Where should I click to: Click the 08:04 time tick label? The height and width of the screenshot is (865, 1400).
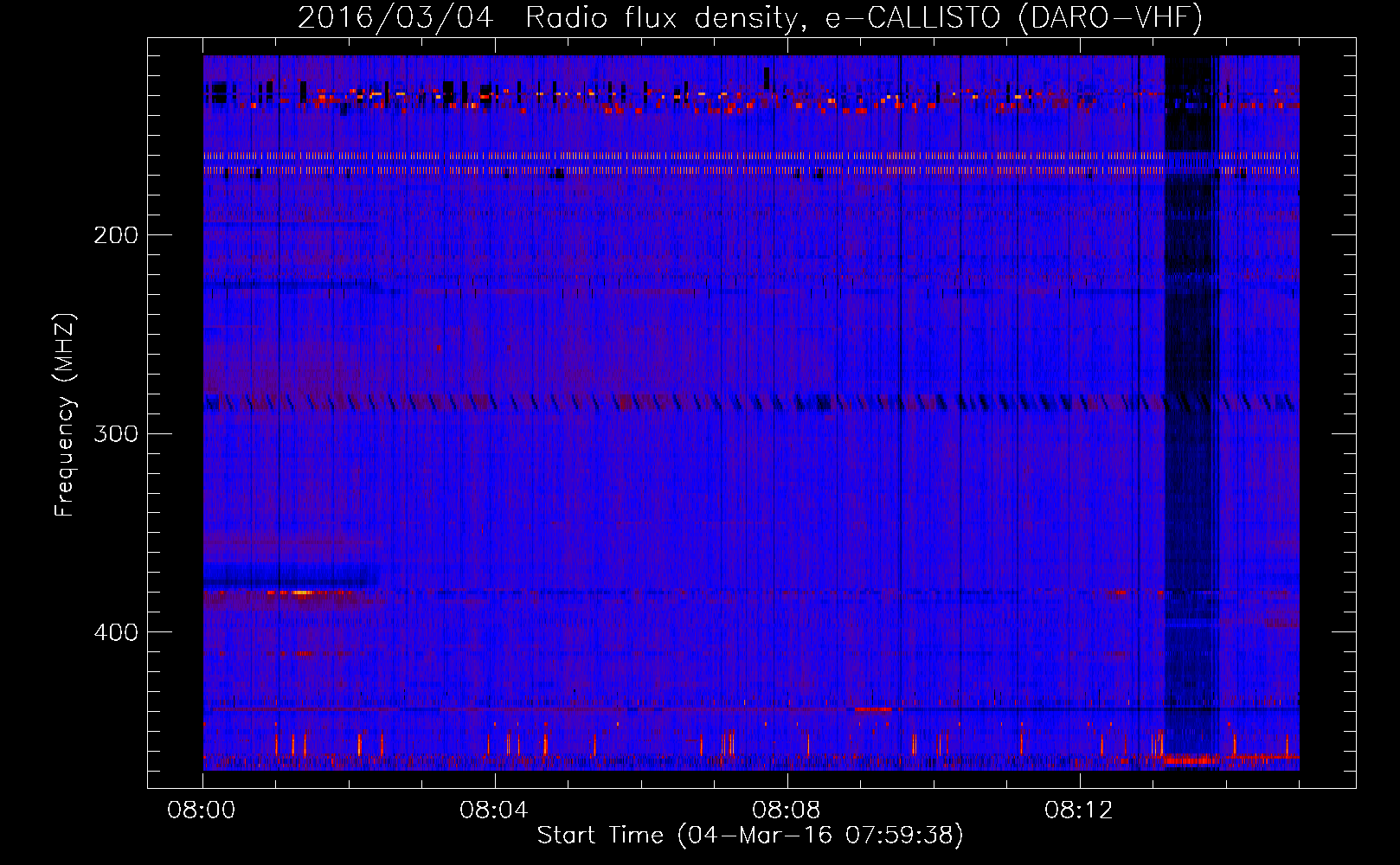click(x=494, y=811)
